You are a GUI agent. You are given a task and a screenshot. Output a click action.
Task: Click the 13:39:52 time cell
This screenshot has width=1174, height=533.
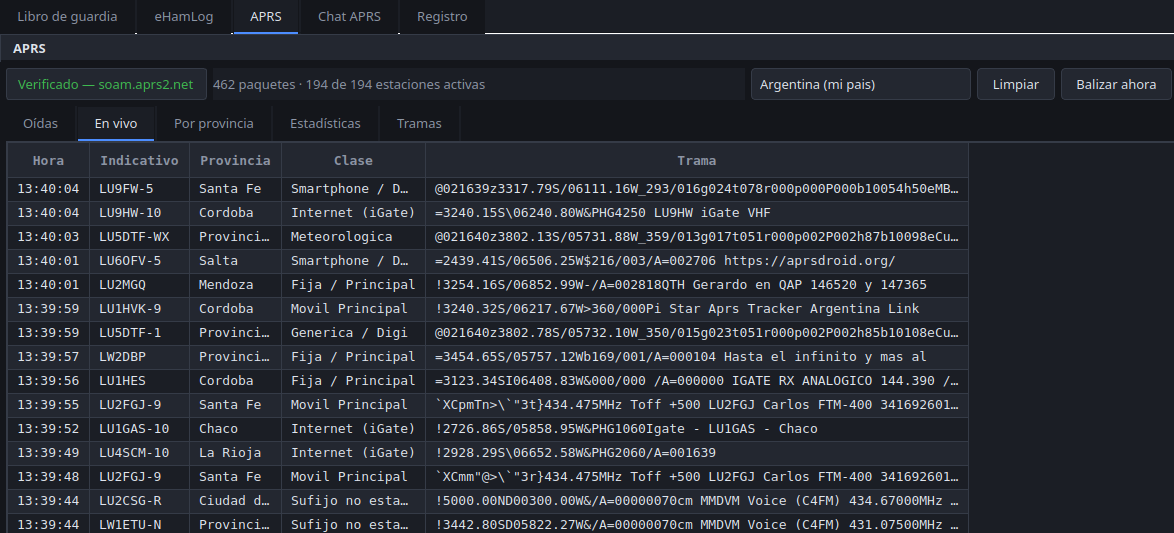(x=49, y=428)
